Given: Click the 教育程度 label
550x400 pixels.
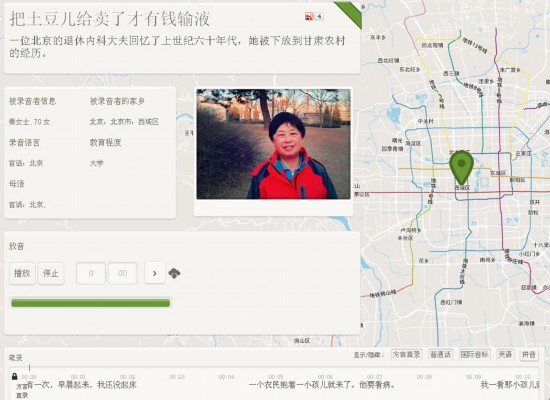Looking at the screenshot, I should (105, 142).
